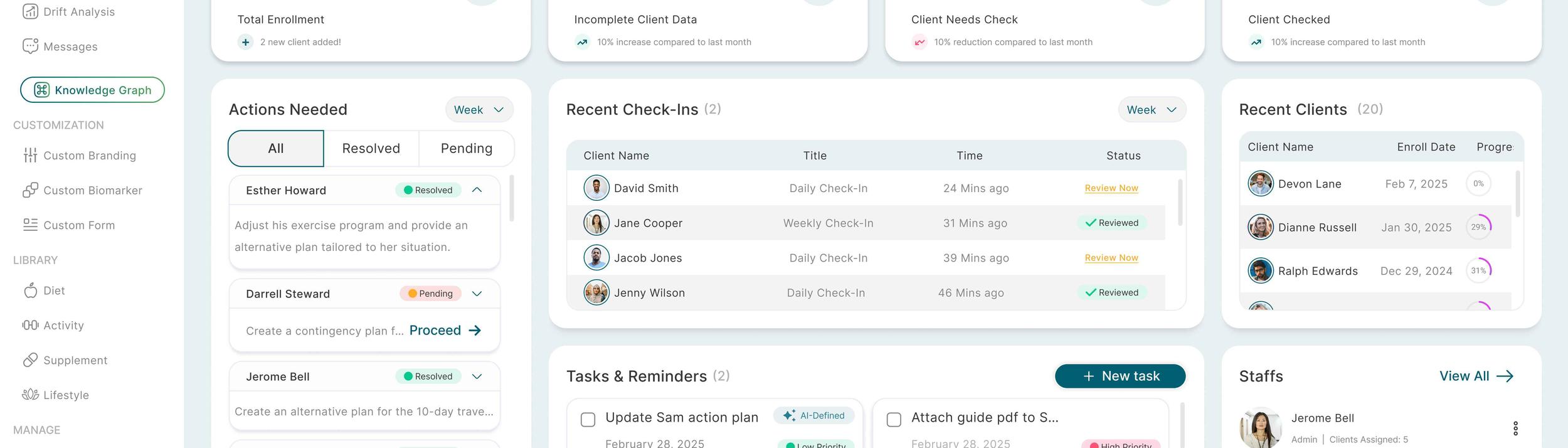Image resolution: width=1568 pixels, height=448 pixels.
Task: Switch to the Pending tab
Action: [x=466, y=149]
